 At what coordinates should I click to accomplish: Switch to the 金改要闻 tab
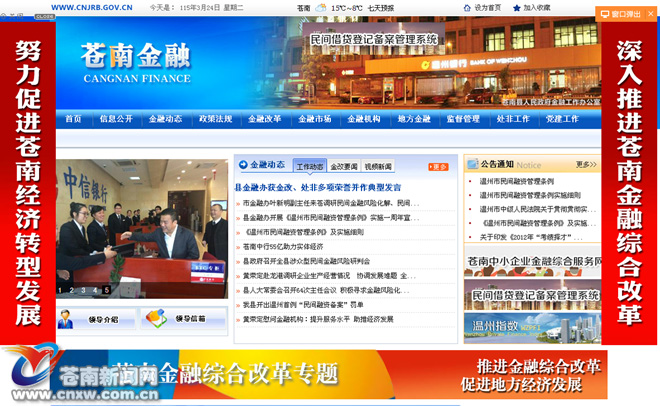[x=344, y=167]
